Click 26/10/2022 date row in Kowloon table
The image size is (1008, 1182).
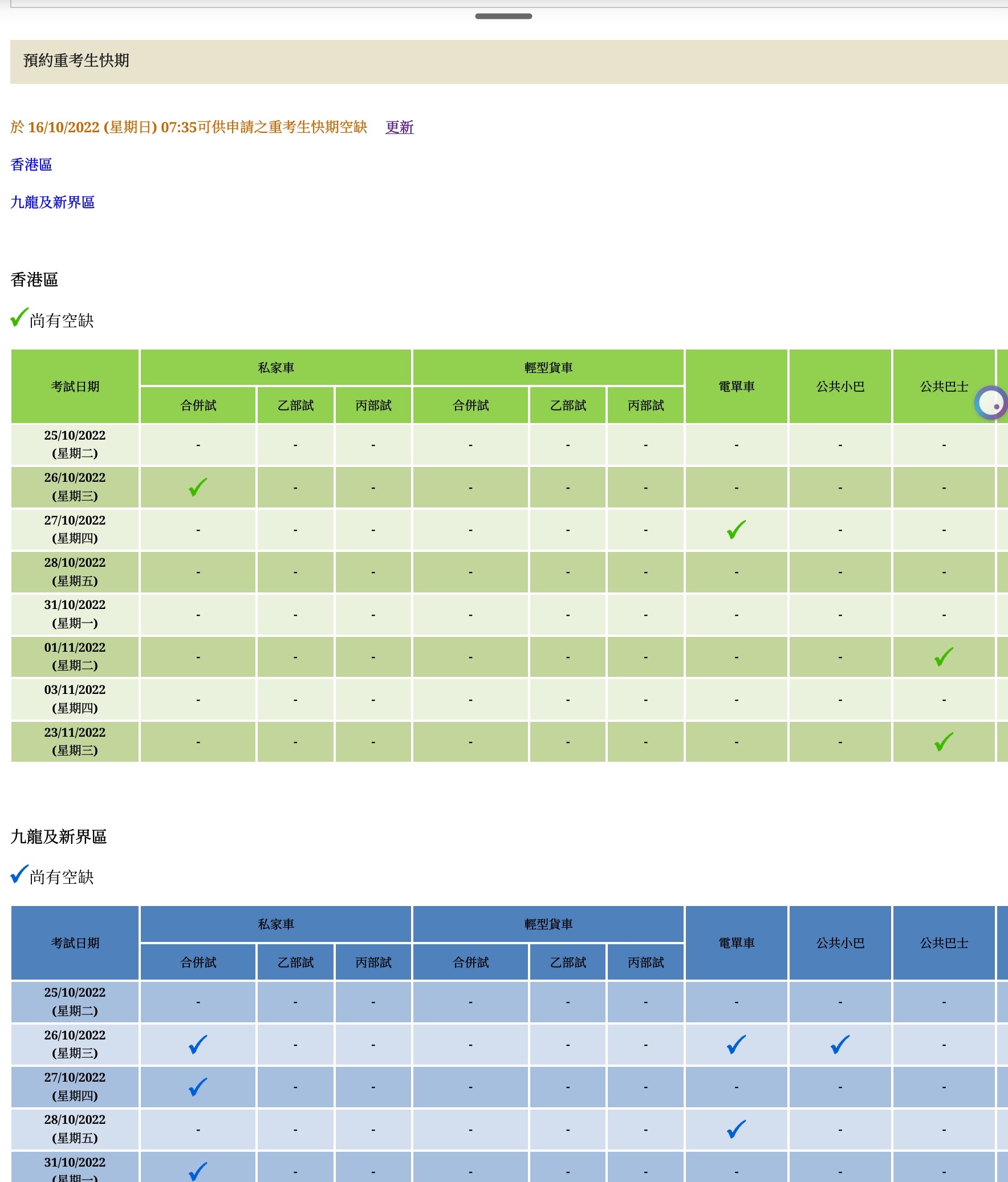pyautogui.click(x=75, y=1045)
